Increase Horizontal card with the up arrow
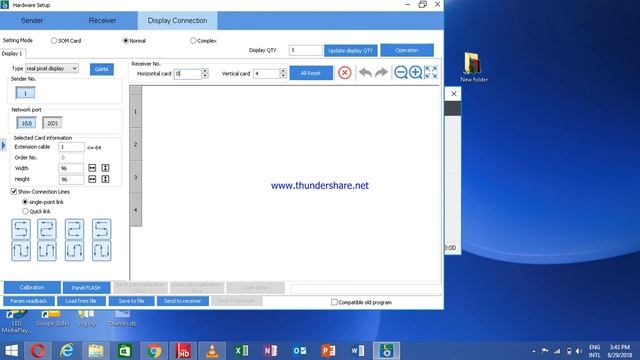The height and width of the screenshot is (360, 640). [x=205, y=71]
